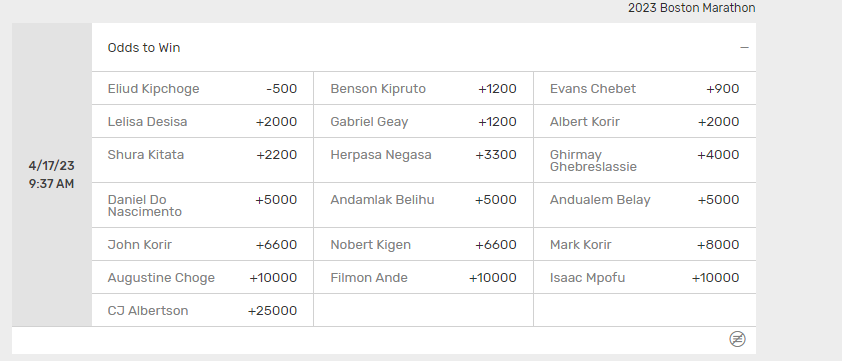The height and width of the screenshot is (361, 842).
Task: Choose Shura Kitata +2200
Action: [x=202, y=160]
